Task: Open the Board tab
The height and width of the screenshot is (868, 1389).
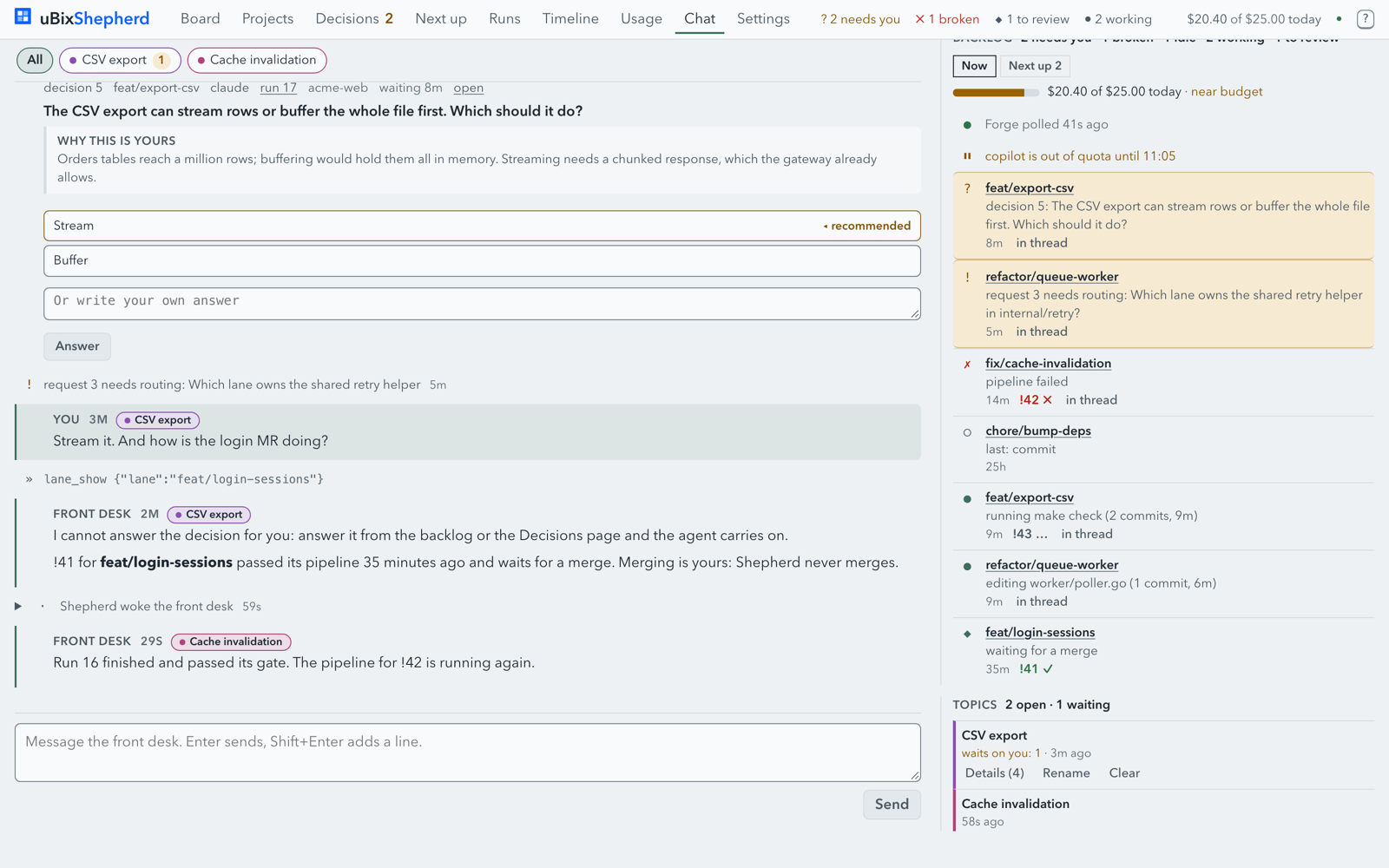Action: (201, 18)
